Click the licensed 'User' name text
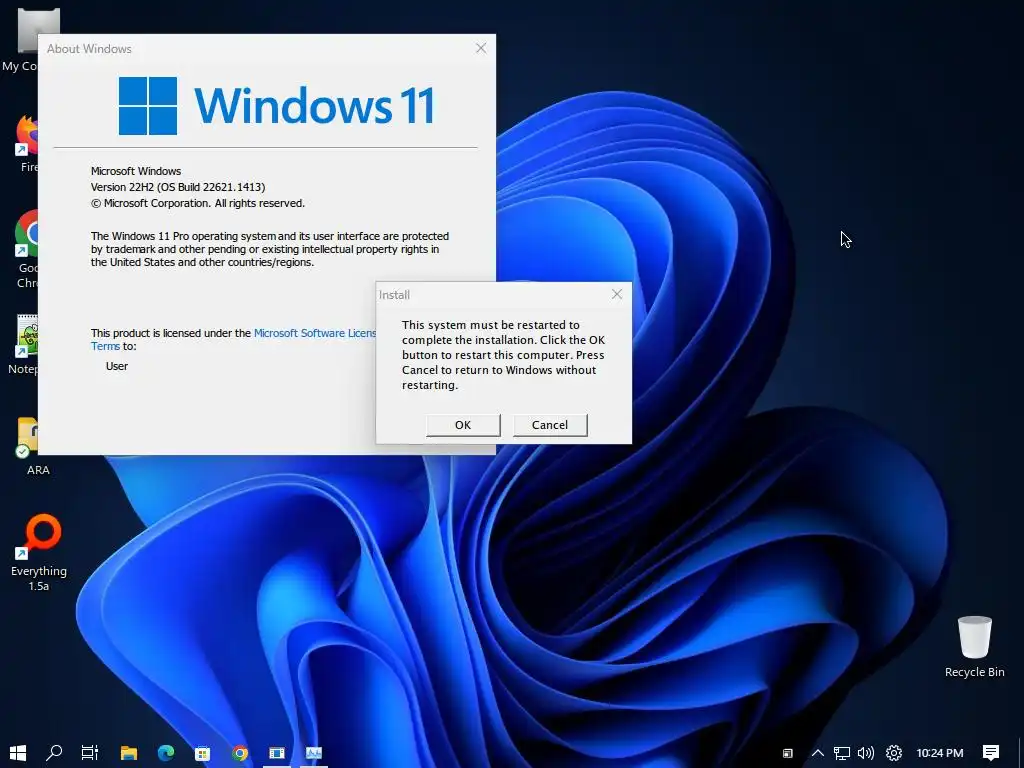 click(x=117, y=366)
